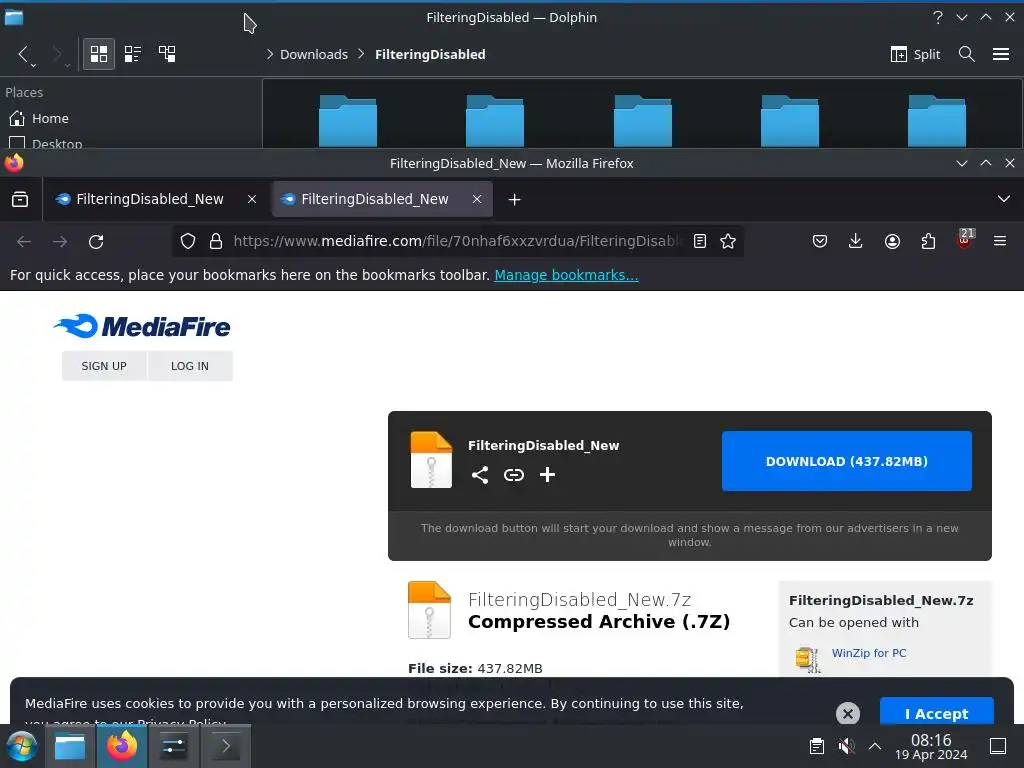Image resolution: width=1024 pixels, height=768 pixels.
Task: Open system settings taskbar icon
Action: [x=173, y=746]
